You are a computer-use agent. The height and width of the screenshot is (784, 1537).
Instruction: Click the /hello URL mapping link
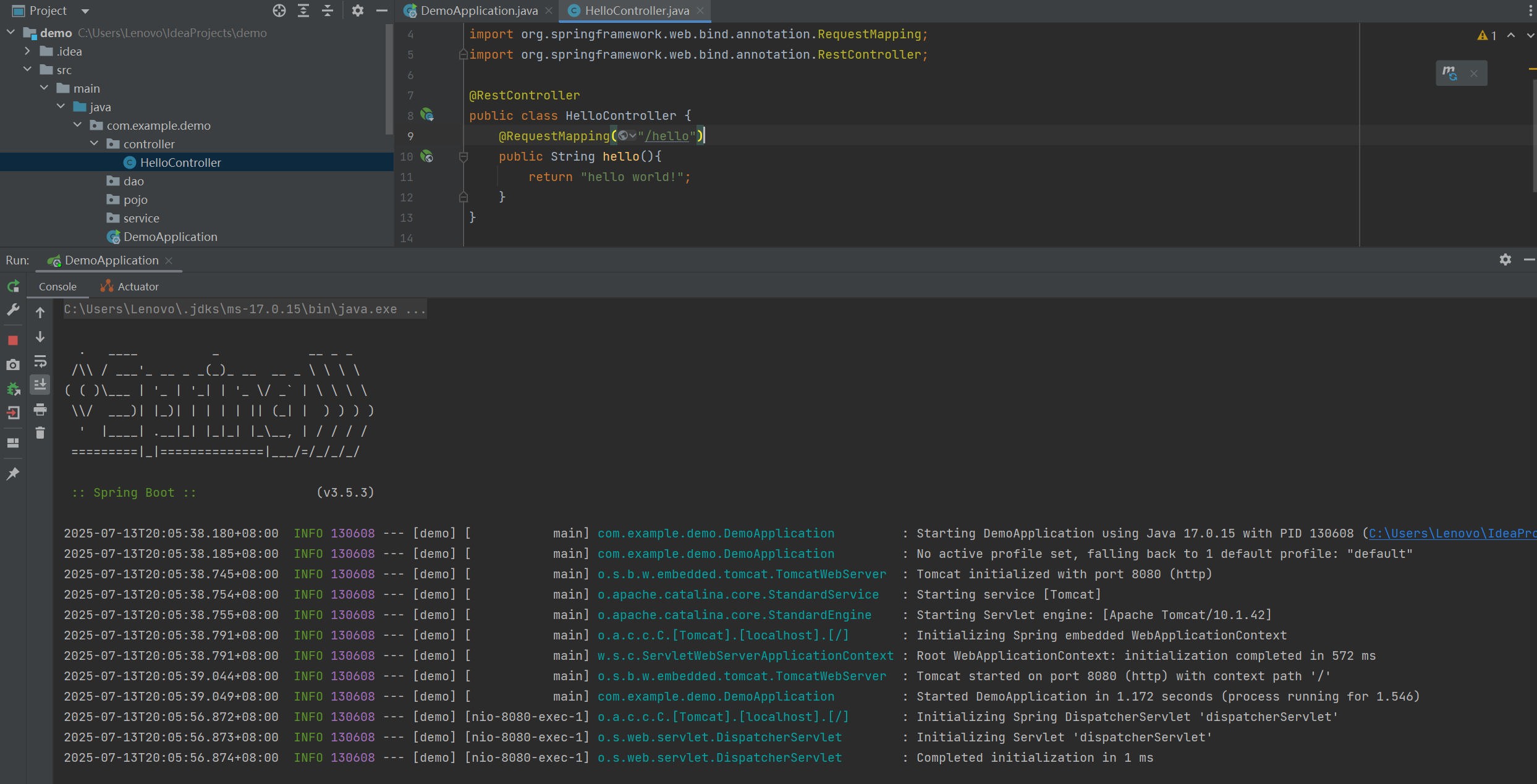pyautogui.click(x=666, y=136)
